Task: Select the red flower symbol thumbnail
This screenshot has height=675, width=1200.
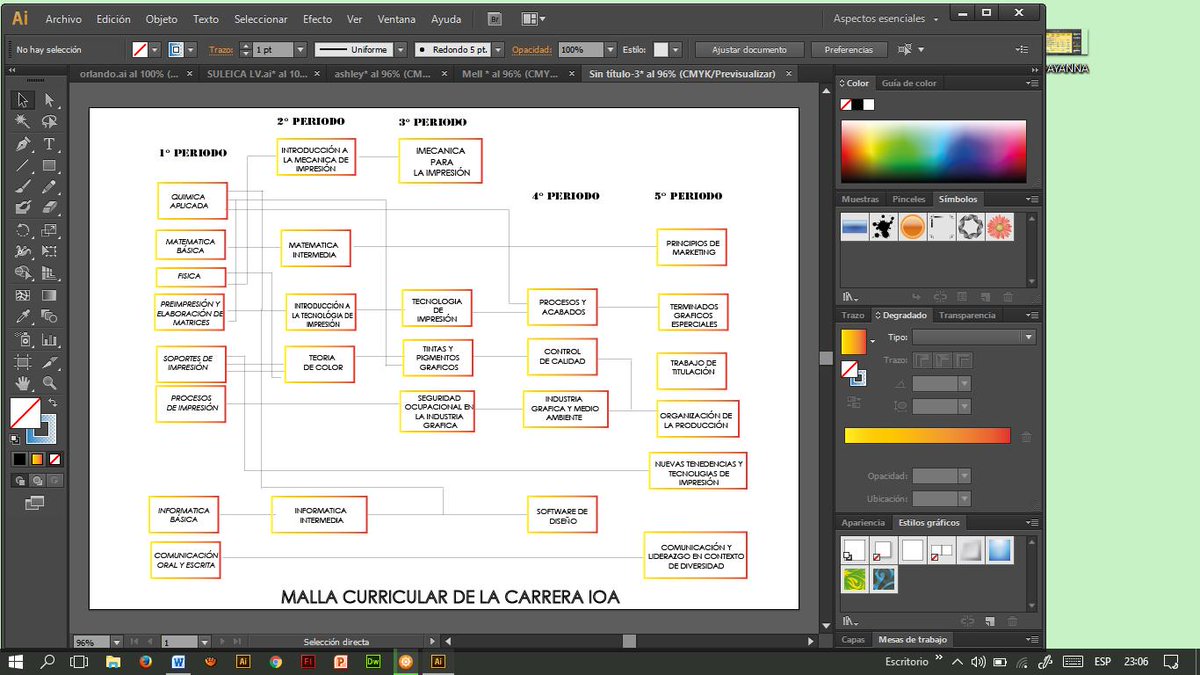Action: (x=999, y=227)
